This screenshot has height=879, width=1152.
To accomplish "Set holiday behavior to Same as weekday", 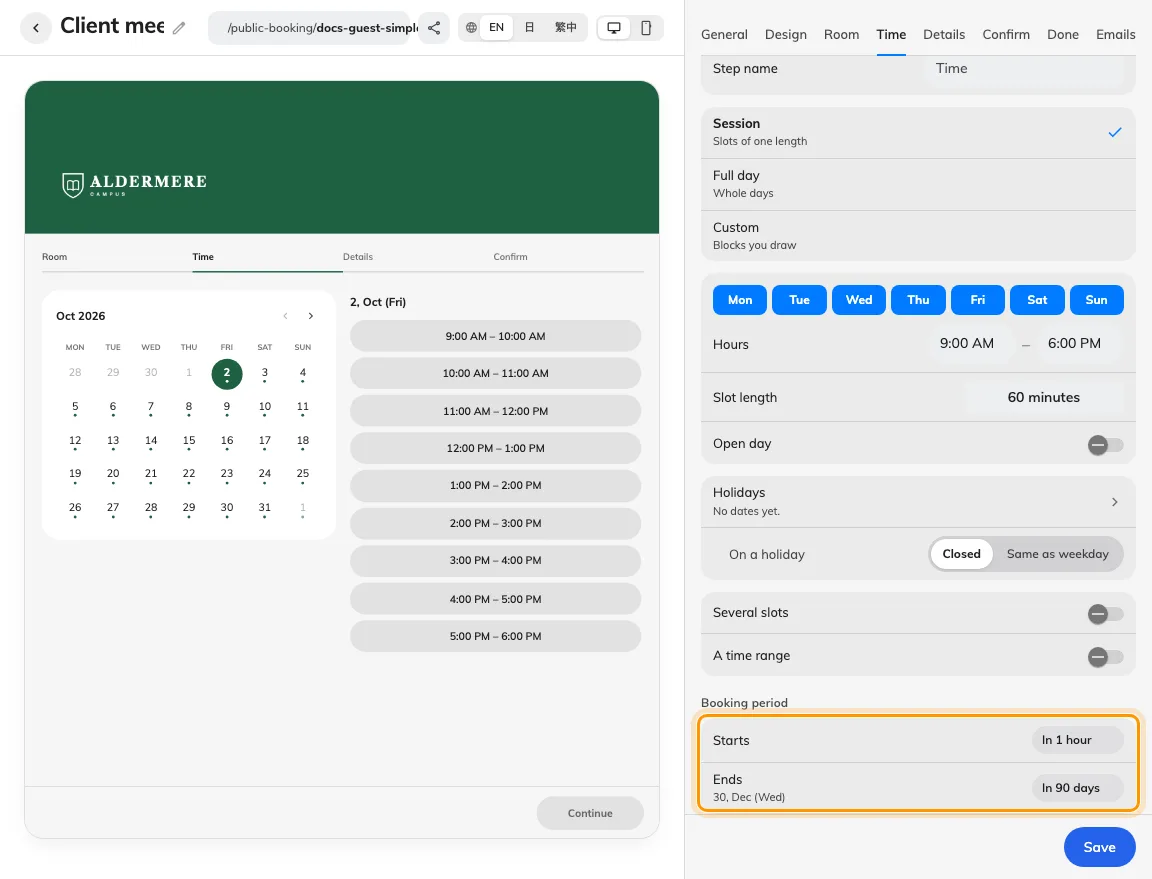I will [1057, 554].
